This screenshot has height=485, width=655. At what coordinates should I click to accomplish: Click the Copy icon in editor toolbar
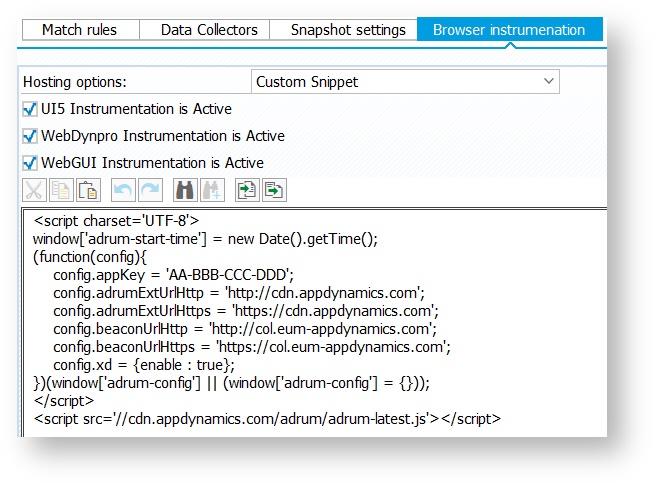click(61, 190)
